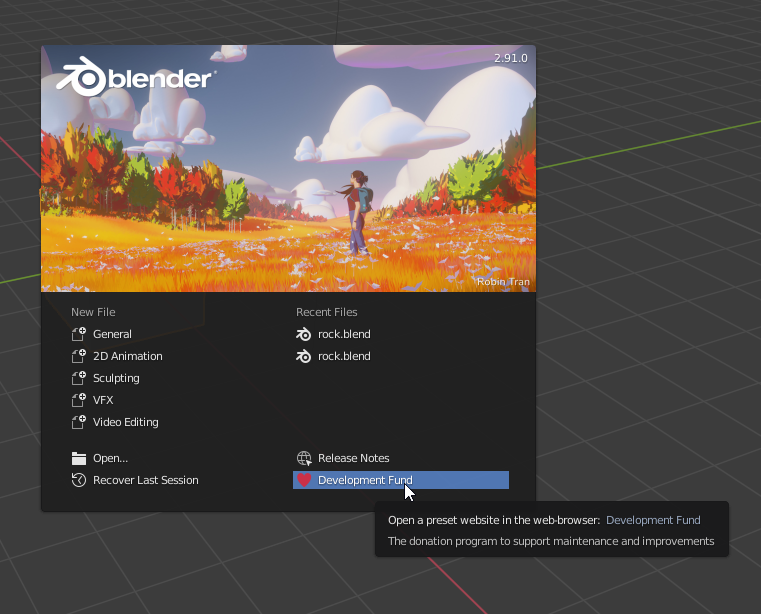Image resolution: width=761 pixels, height=614 pixels.
Task: Click the red heart icon for Development Fund
Action: (x=304, y=480)
